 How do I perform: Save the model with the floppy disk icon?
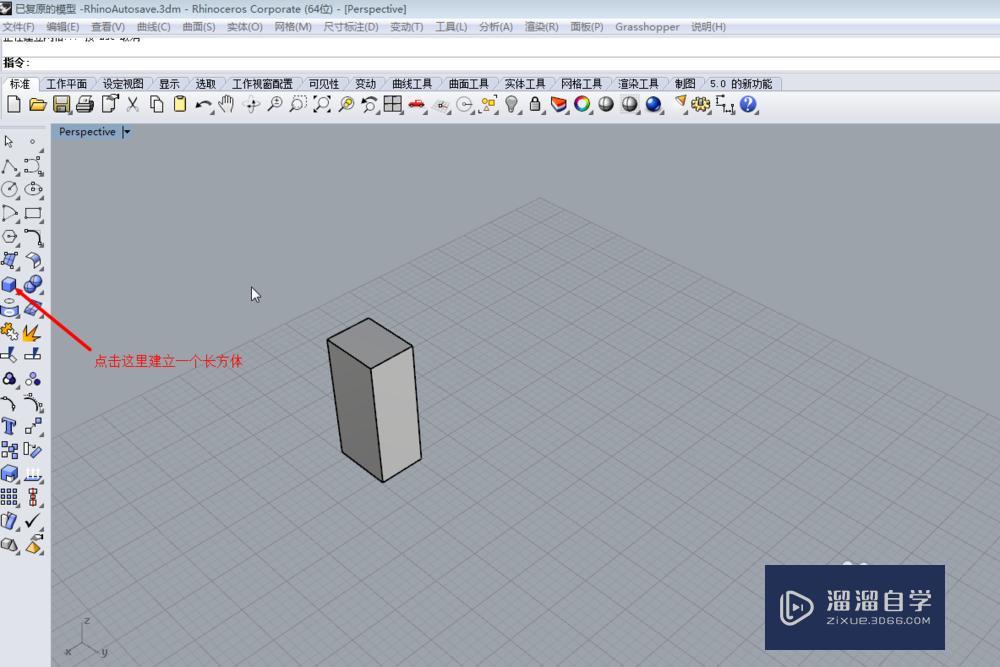tap(61, 105)
